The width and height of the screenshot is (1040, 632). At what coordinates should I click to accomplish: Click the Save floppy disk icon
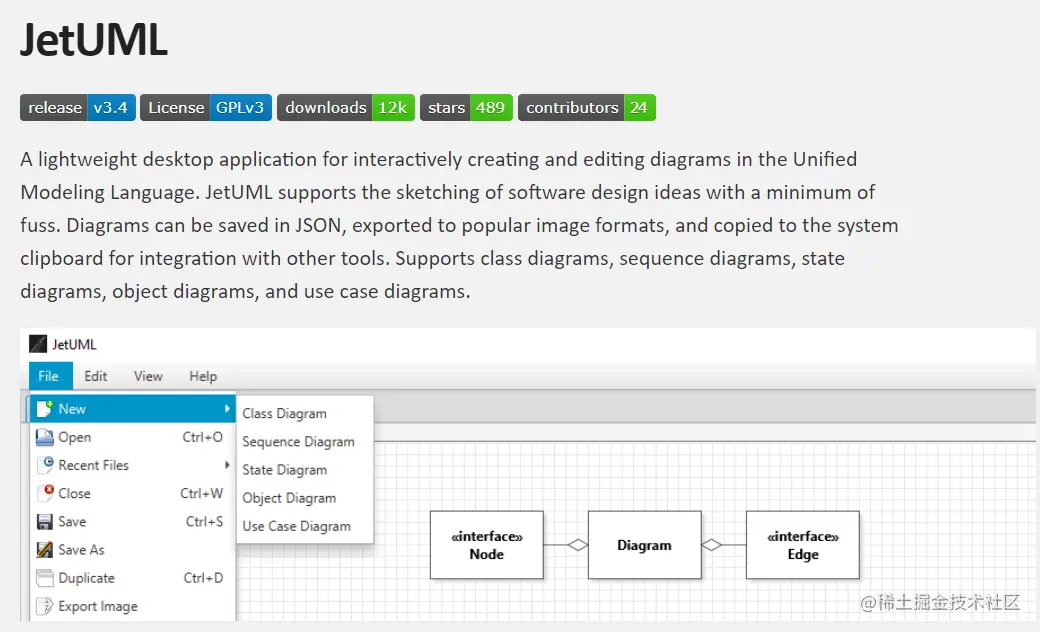(44, 521)
